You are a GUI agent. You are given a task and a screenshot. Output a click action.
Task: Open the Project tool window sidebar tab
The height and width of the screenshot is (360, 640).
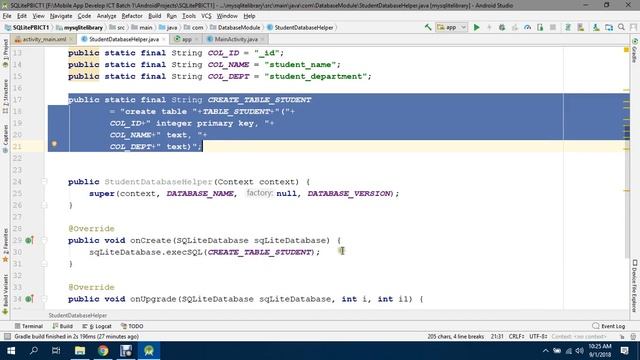(x=5, y=53)
